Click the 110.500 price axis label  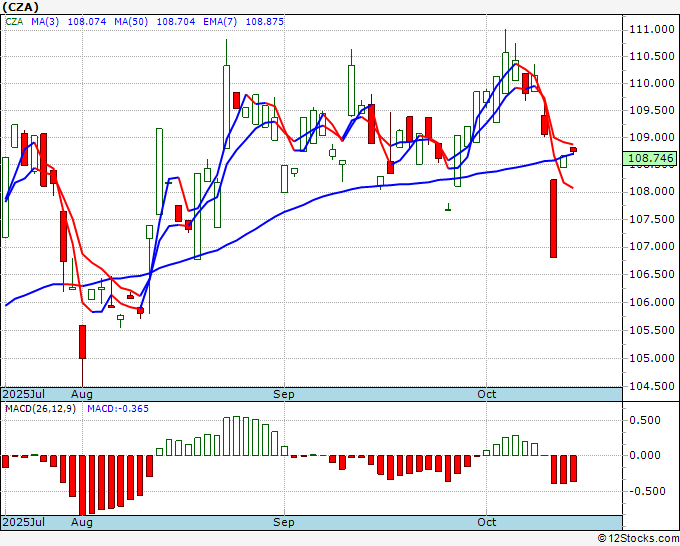click(652, 56)
